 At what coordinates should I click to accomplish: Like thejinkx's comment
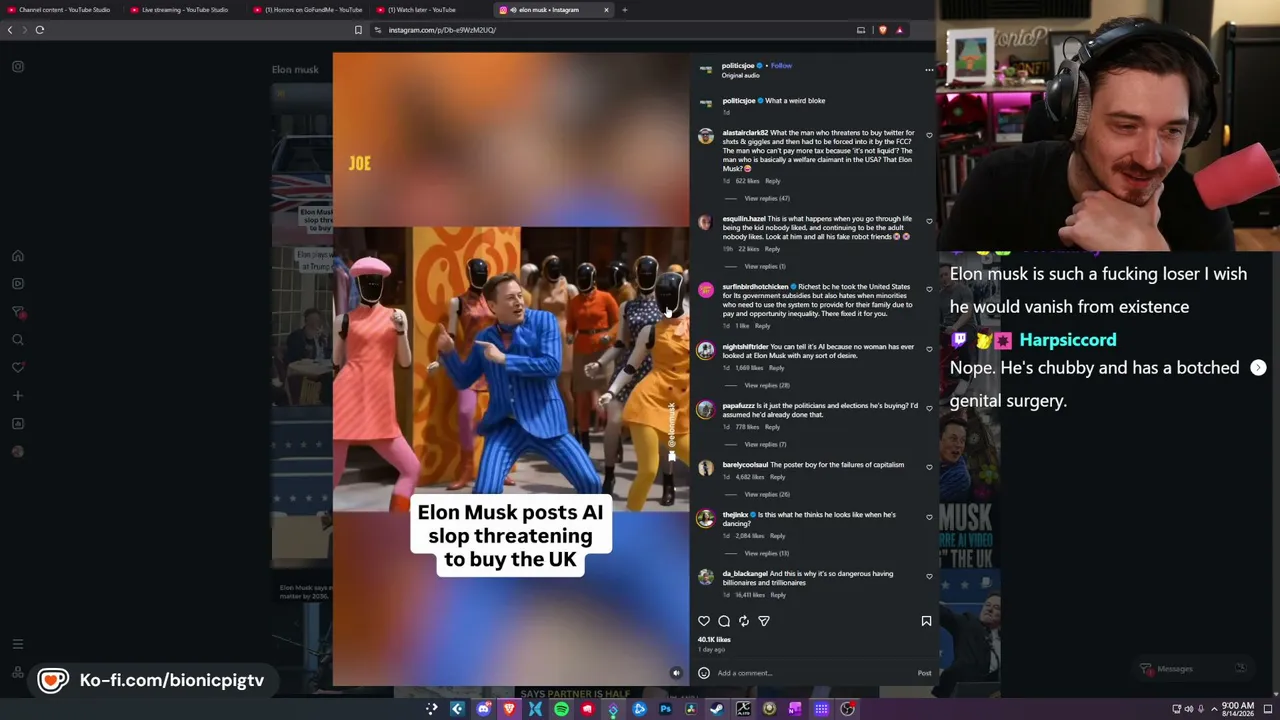click(929, 517)
